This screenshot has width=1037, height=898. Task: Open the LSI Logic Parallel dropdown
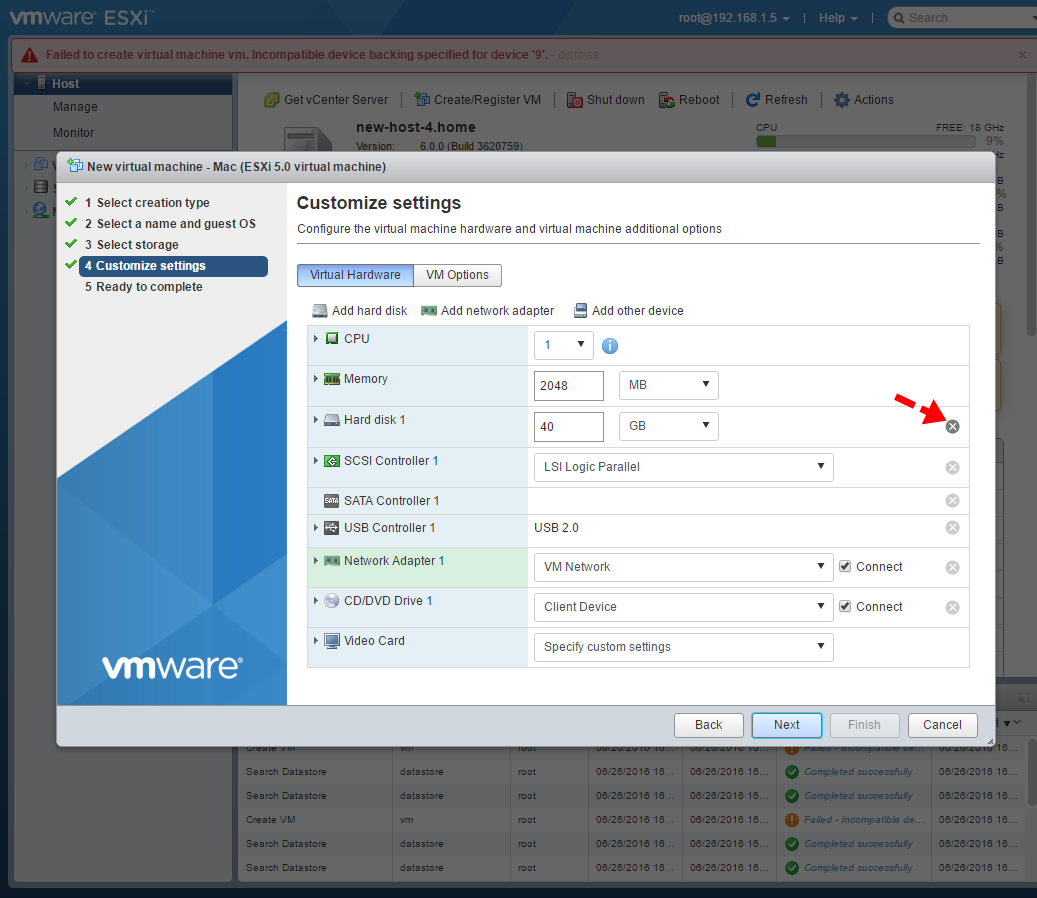pyautogui.click(x=684, y=468)
